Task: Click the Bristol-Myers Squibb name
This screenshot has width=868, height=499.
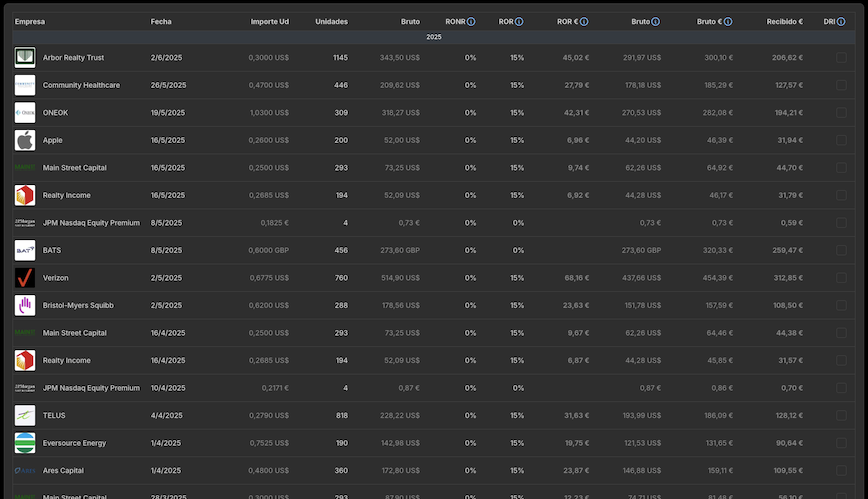Action: [78, 305]
